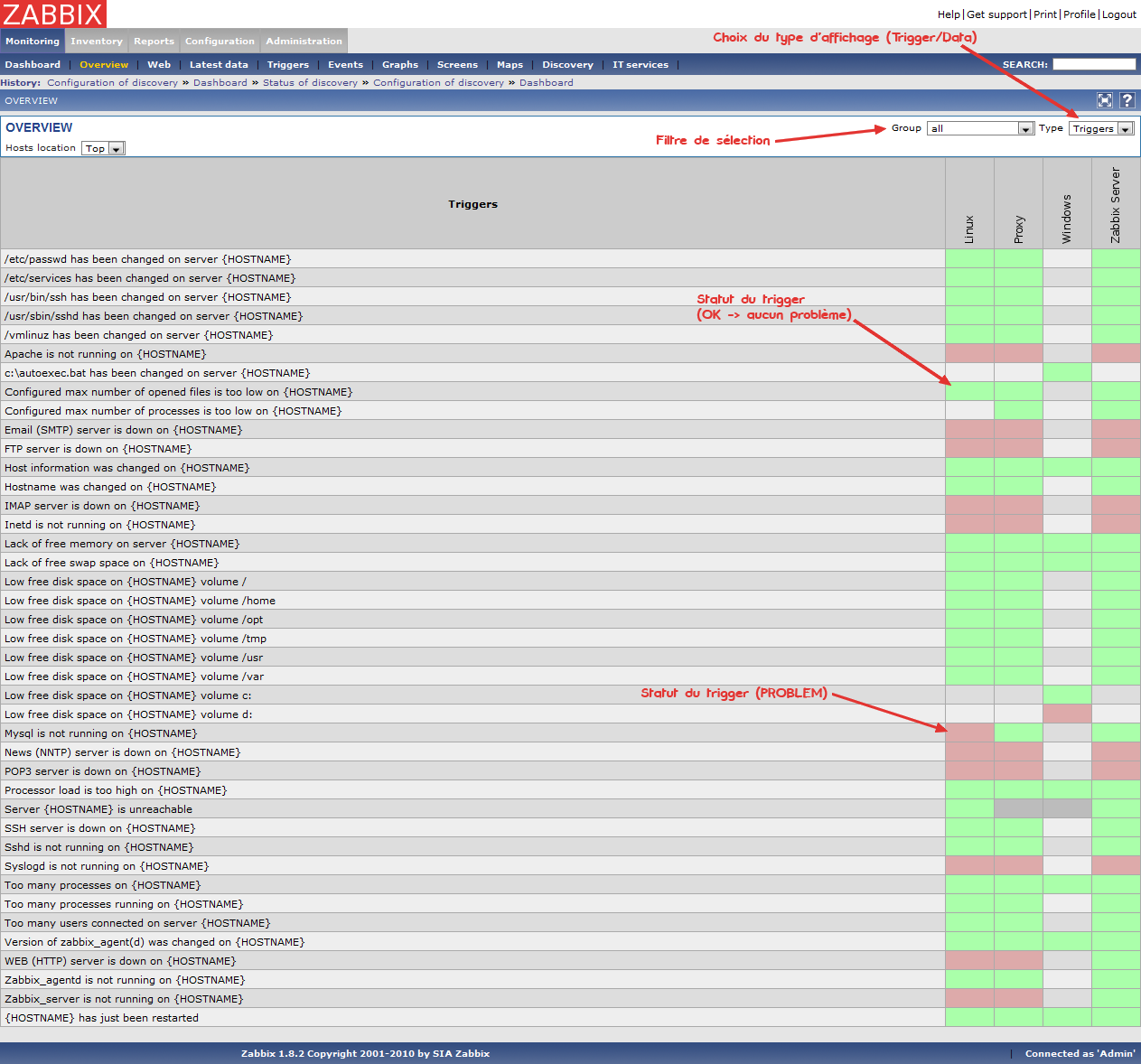This screenshot has height=1064, width=1141.
Task: Click Status of discovery history link
Action: click(310, 83)
